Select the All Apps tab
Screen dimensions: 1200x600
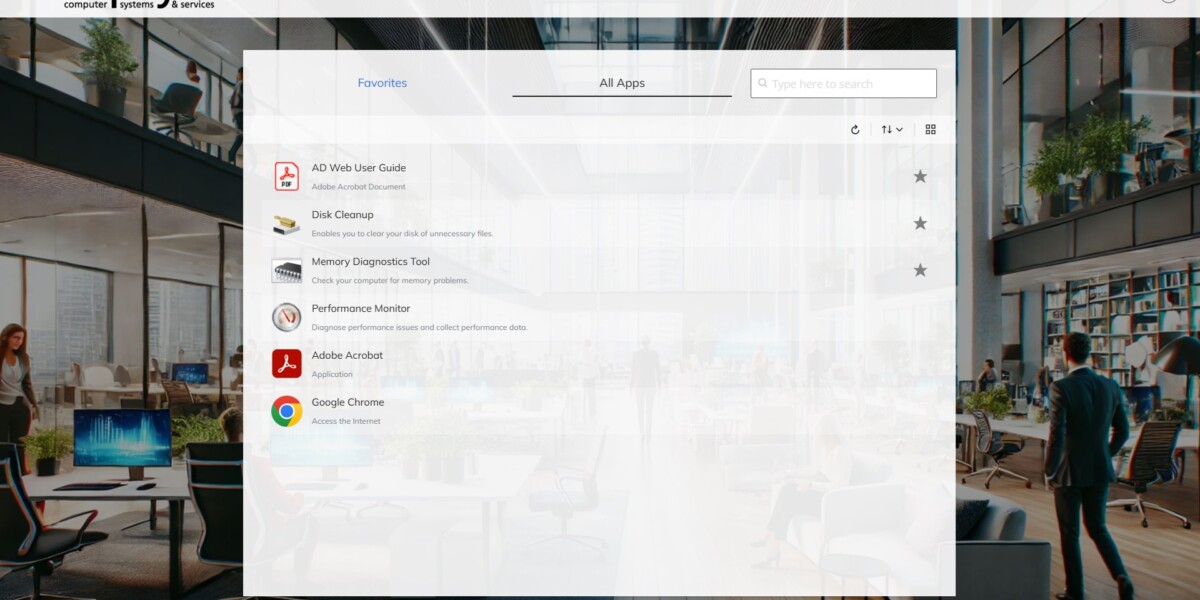click(622, 83)
